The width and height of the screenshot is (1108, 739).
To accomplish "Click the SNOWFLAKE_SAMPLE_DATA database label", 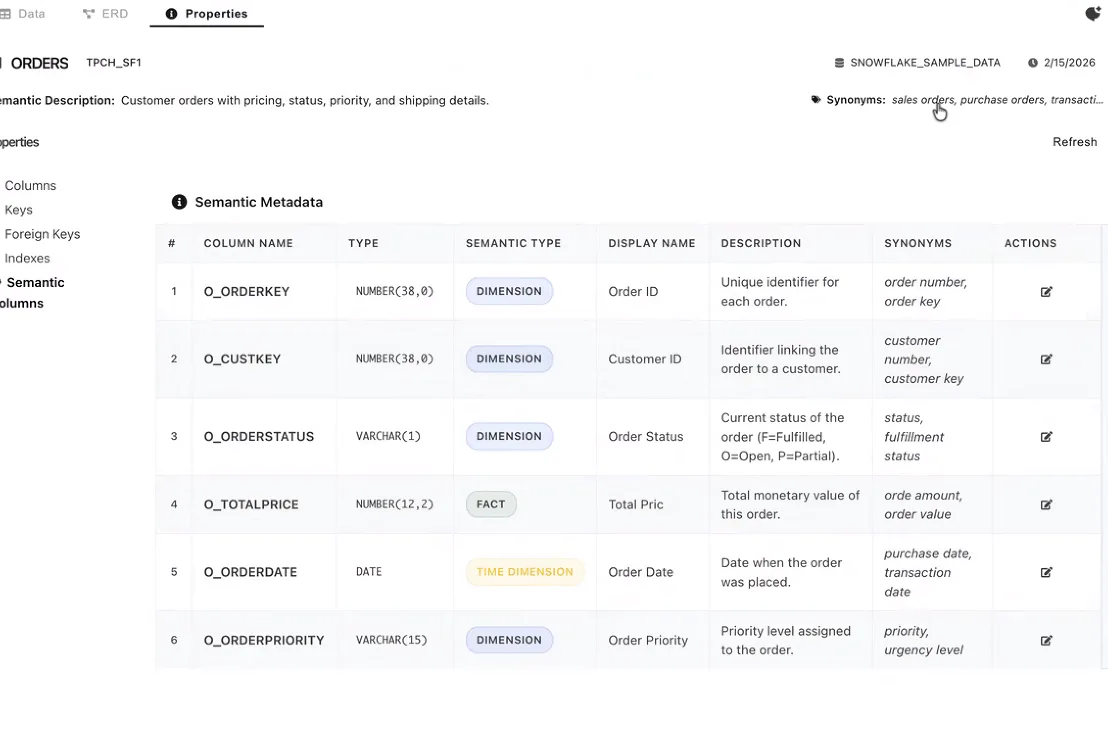I will [925, 63].
